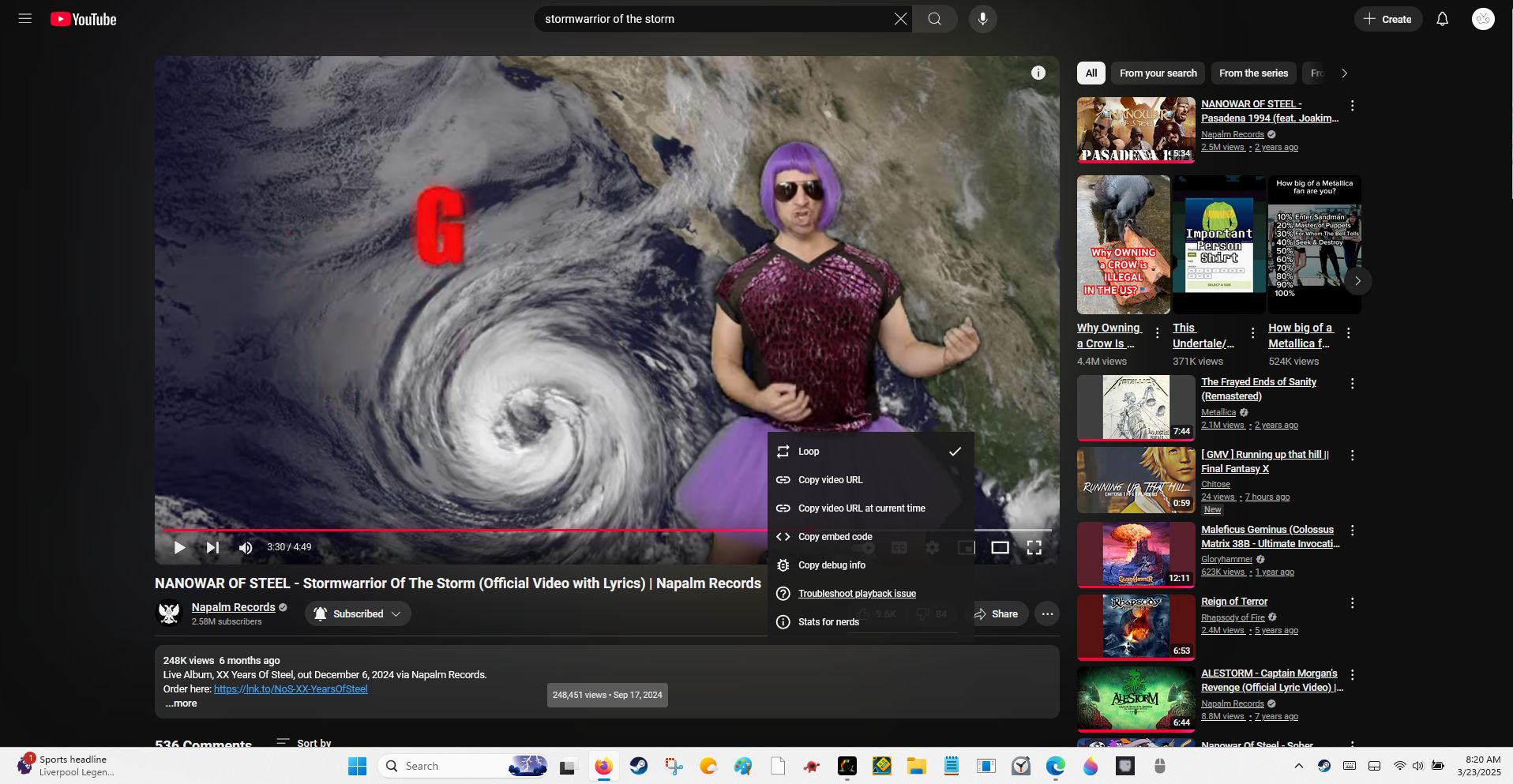Open options for Maleficus Geminus video

1352,531
